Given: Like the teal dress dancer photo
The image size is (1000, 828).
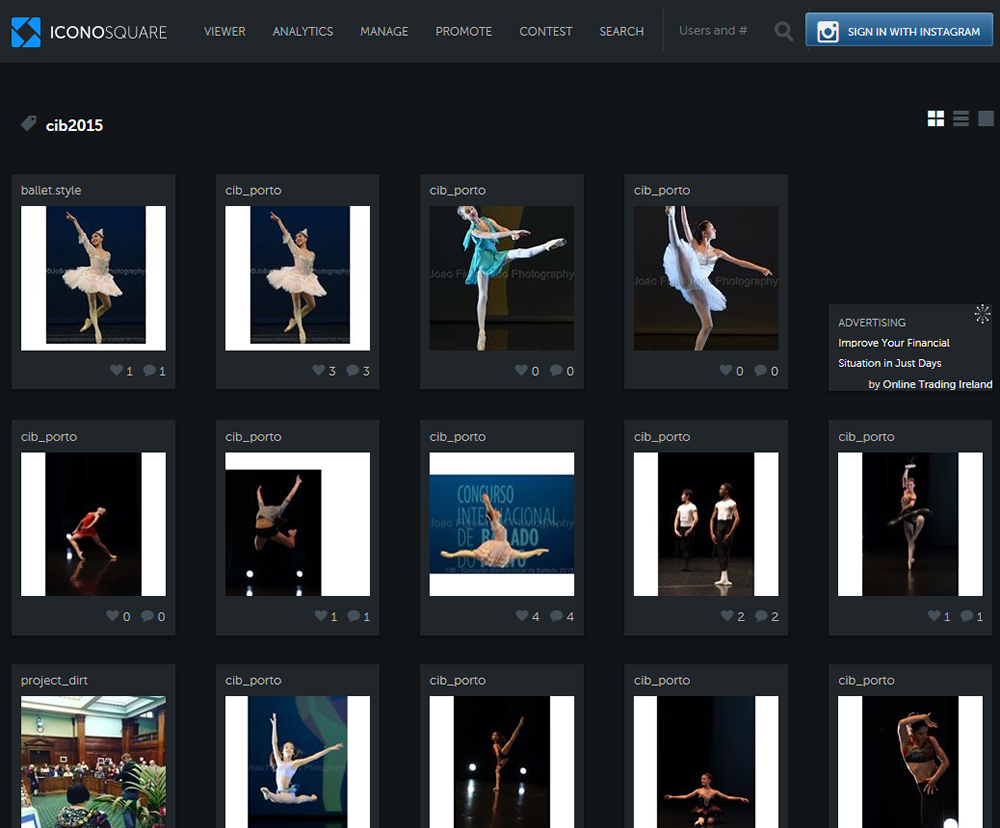Looking at the screenshot, I should (x=521, y=370).
